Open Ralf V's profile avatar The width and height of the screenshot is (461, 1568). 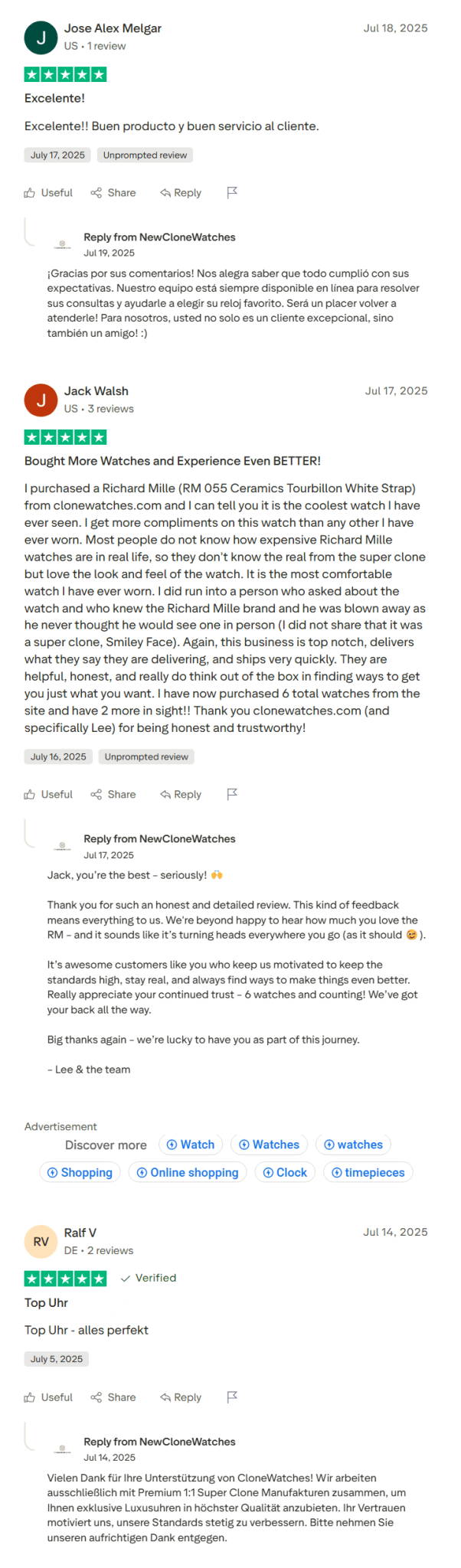(41, 1241)
